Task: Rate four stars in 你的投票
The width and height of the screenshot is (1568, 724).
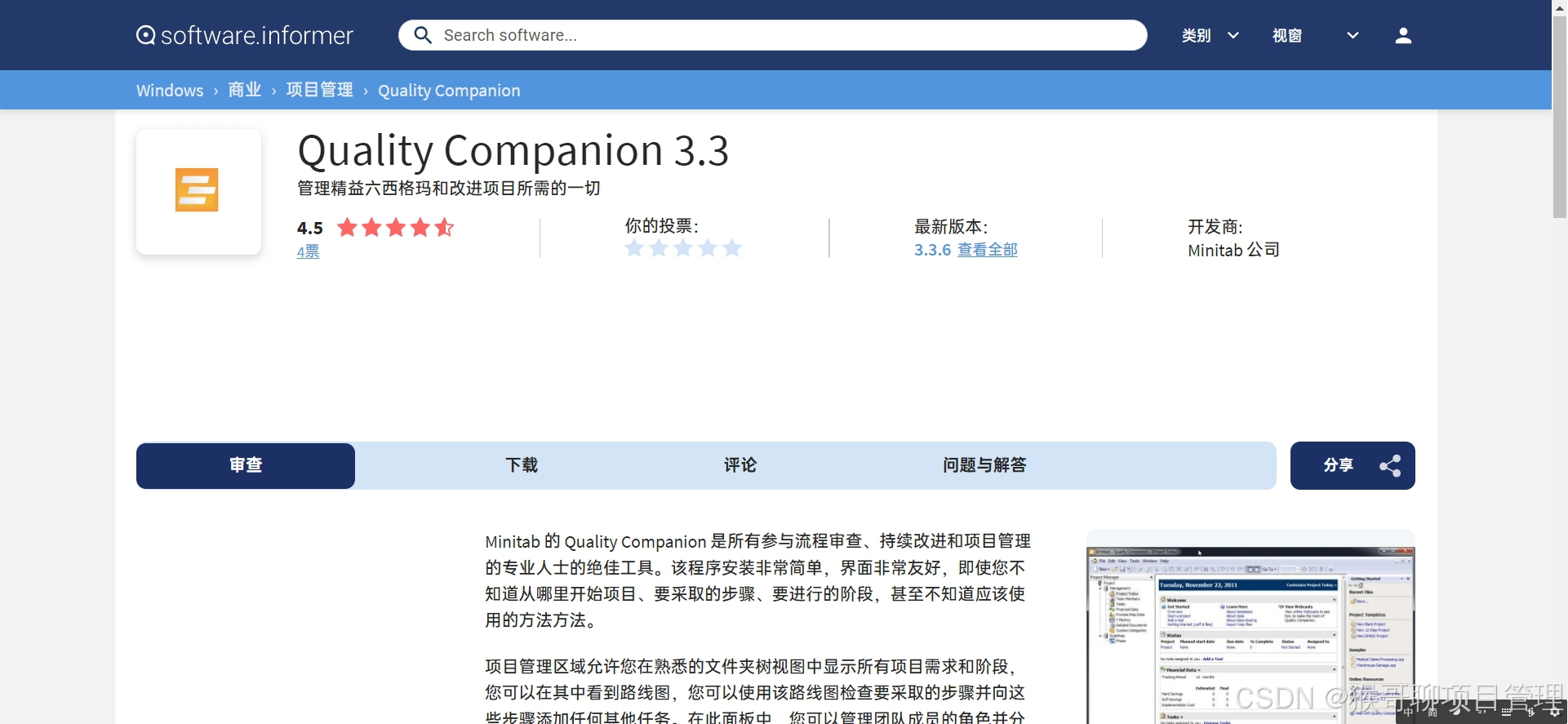Action: (x=708, y=247)
